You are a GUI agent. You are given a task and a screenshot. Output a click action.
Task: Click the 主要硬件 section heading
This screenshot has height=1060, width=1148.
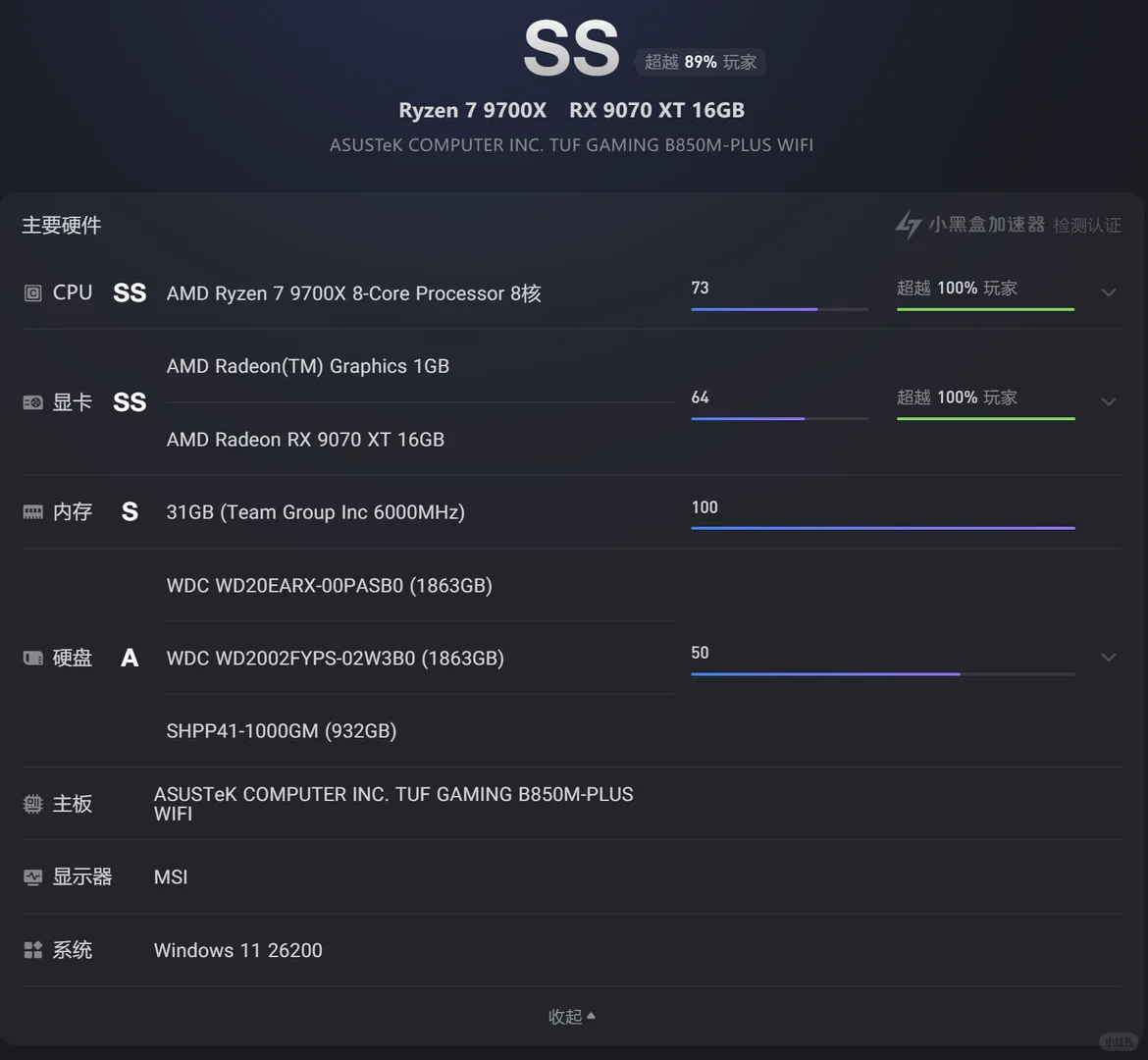[62, 226]
